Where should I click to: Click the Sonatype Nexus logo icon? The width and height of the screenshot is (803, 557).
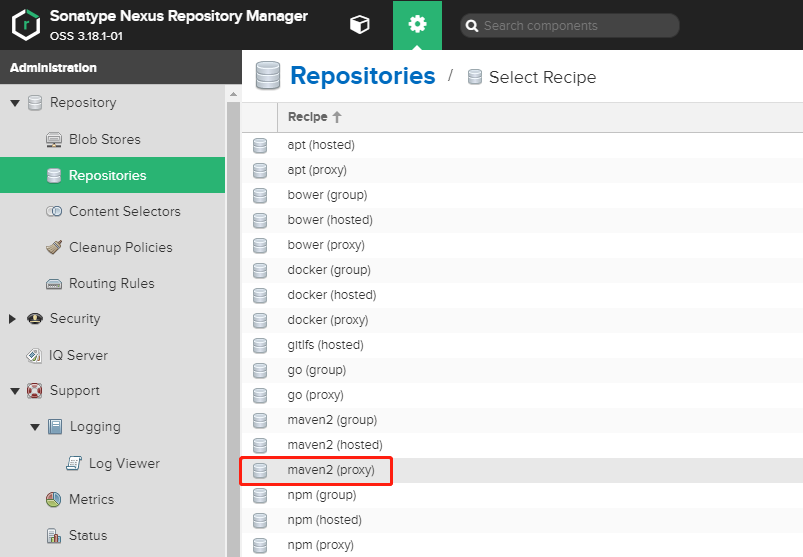26,25
